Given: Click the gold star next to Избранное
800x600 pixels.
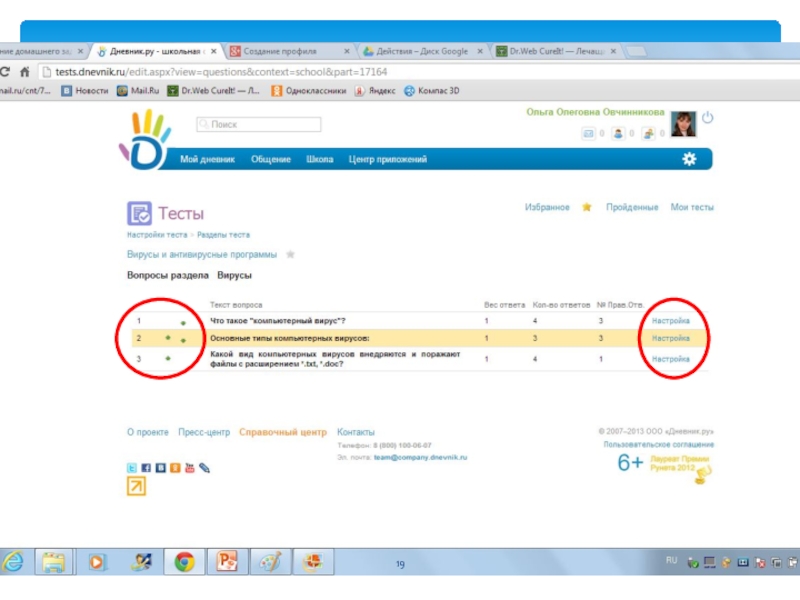Looking at the screenshot, I should [x=587, y=207].
